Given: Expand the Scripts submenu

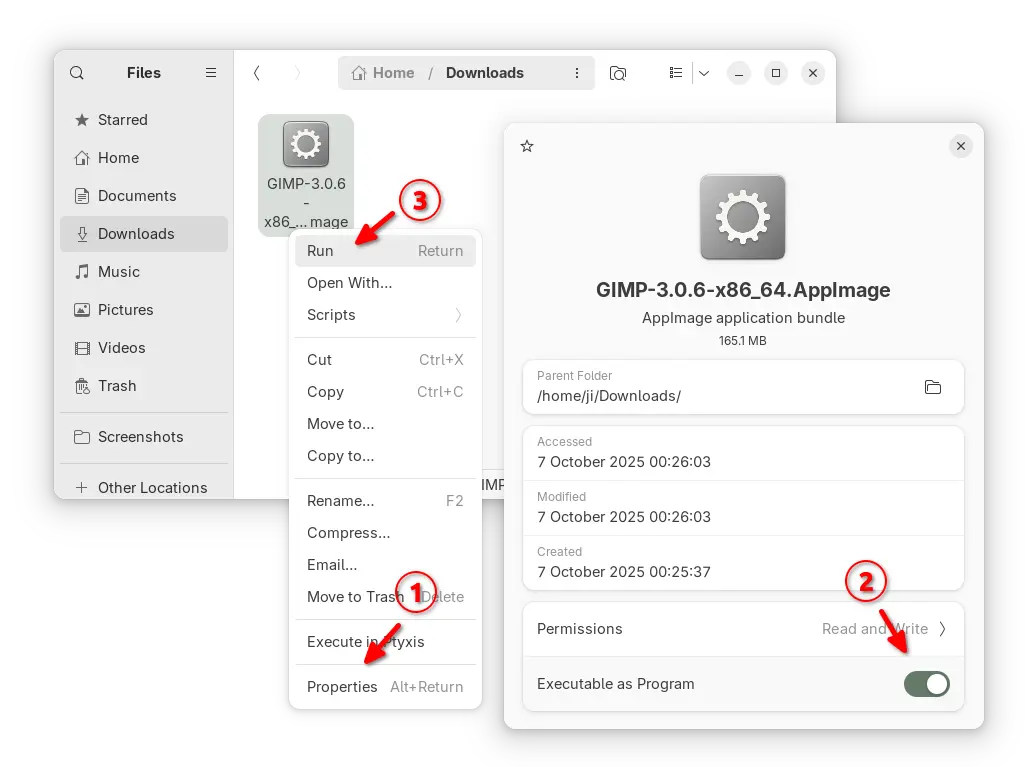Looking at the screenshot, I should (385, 315).
